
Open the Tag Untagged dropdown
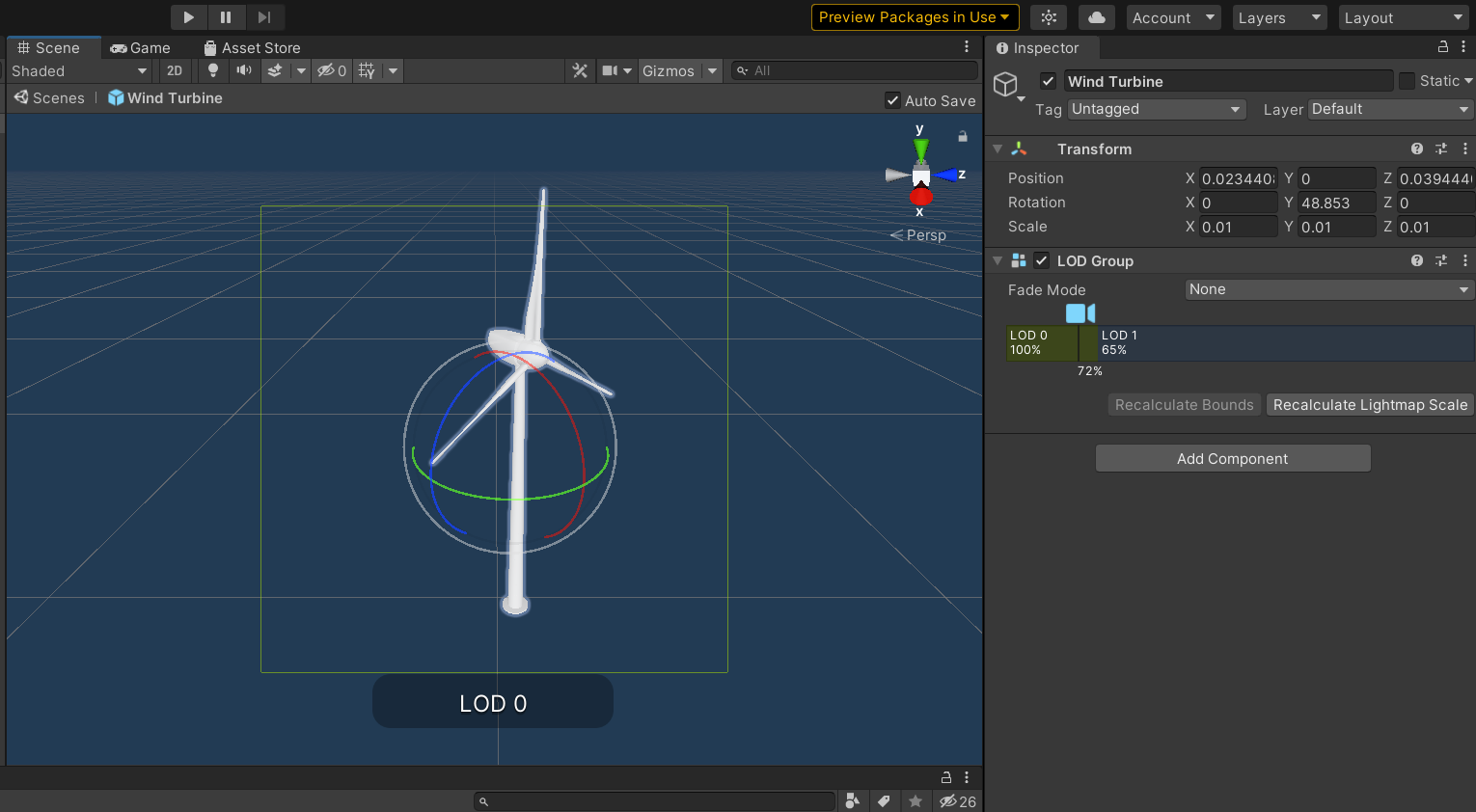(1157, 109)
